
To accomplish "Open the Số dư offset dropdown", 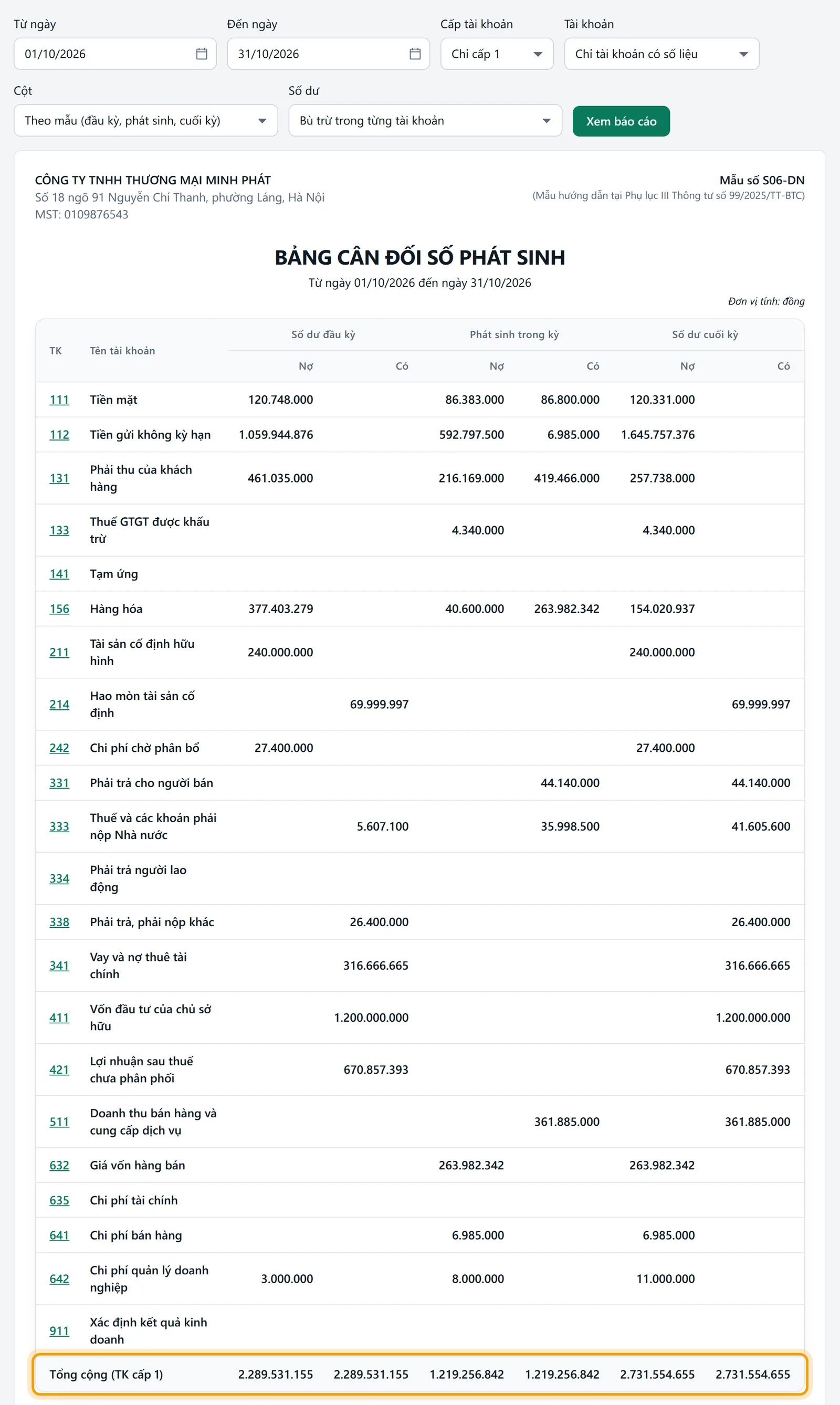I will click(x=425, y=120).
